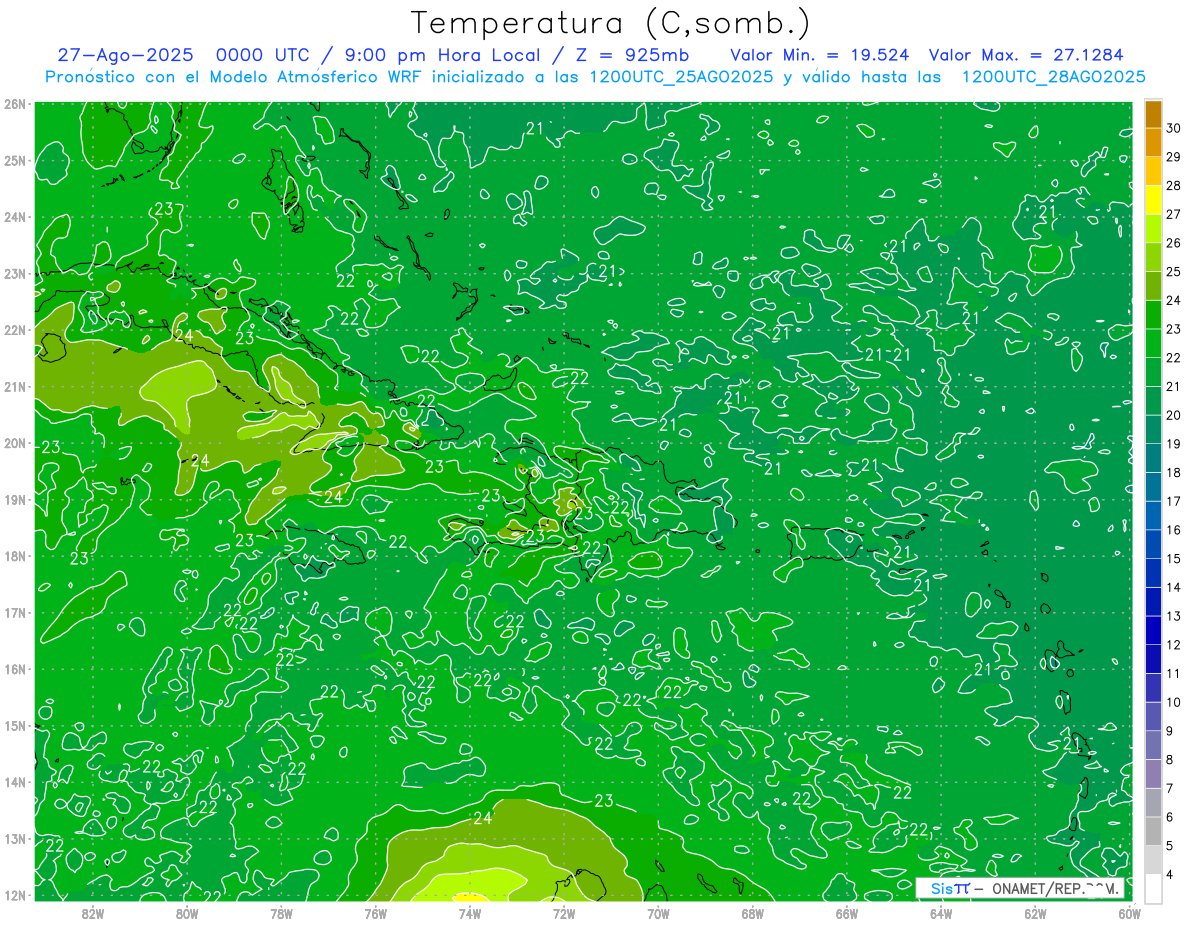
Task: Click the "70W" longitude axis label
Action: click(x=658, y=913)
